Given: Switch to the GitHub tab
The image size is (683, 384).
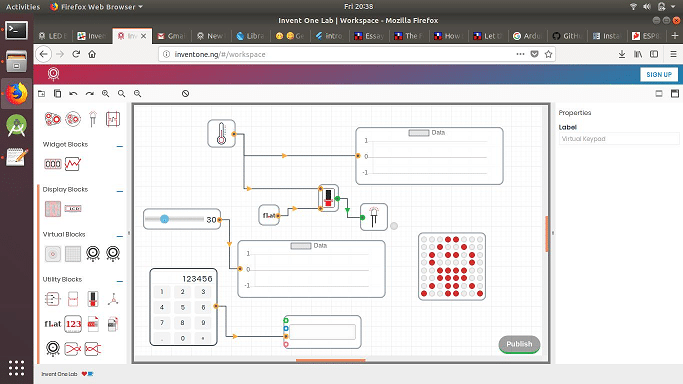Looking at the screenshot, I should [x=568, y=36].
